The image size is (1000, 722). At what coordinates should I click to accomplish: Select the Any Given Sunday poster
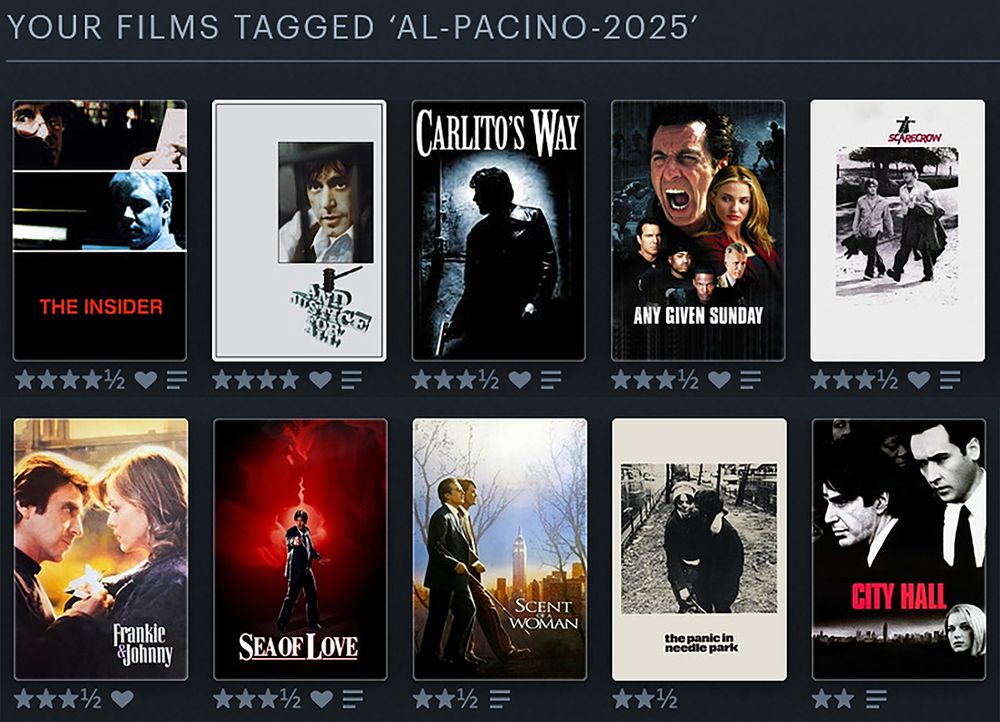(698, 230)
